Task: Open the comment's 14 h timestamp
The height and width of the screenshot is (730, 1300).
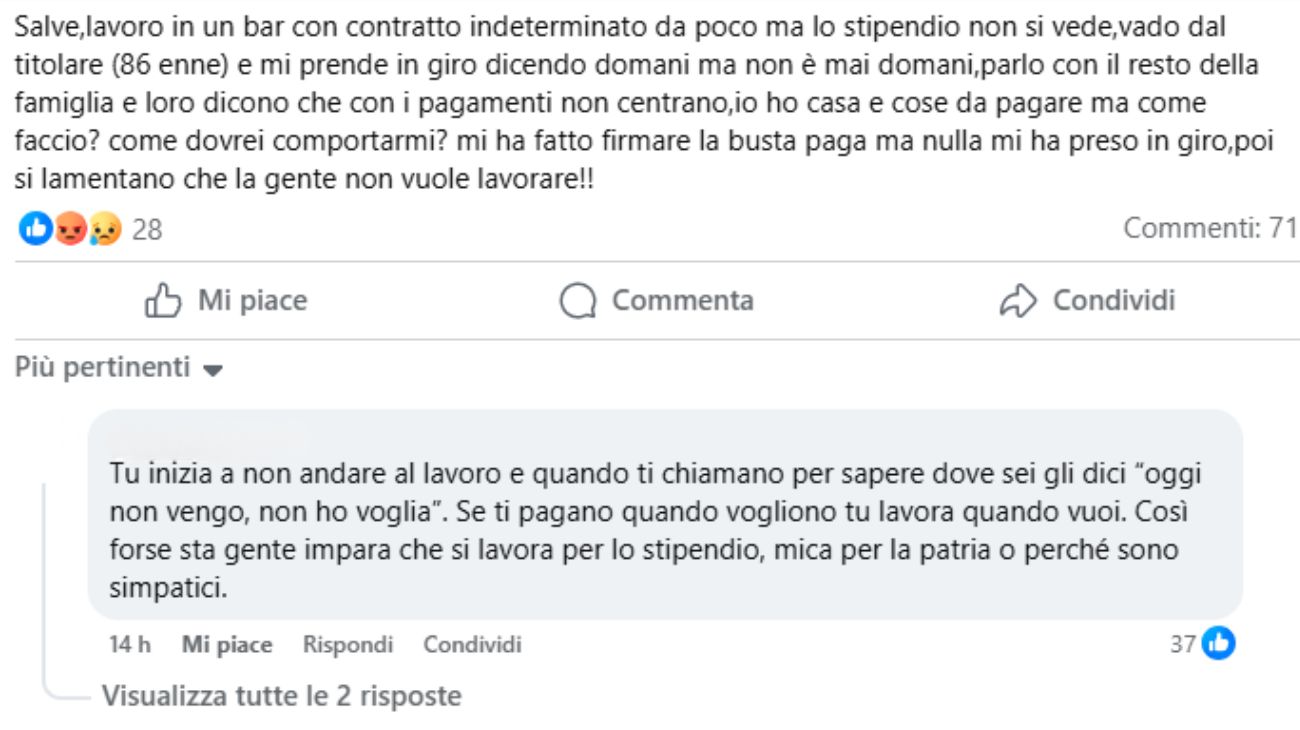Action: click(x=130, y=645)
